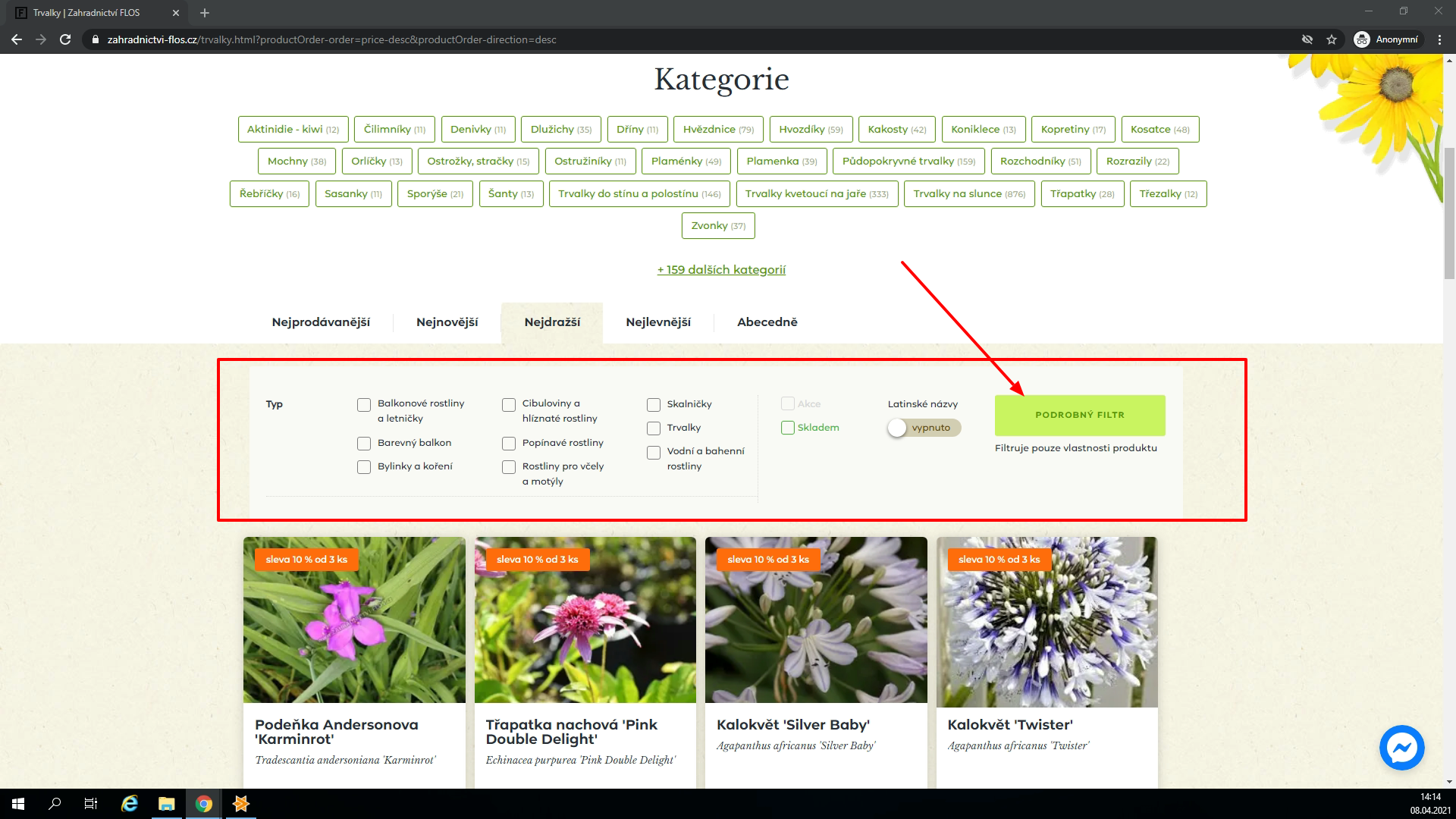Sort by Abecedně tab
Viewport: 1456px width, 819px height.
pyautogui.click(x=767, y=322)
